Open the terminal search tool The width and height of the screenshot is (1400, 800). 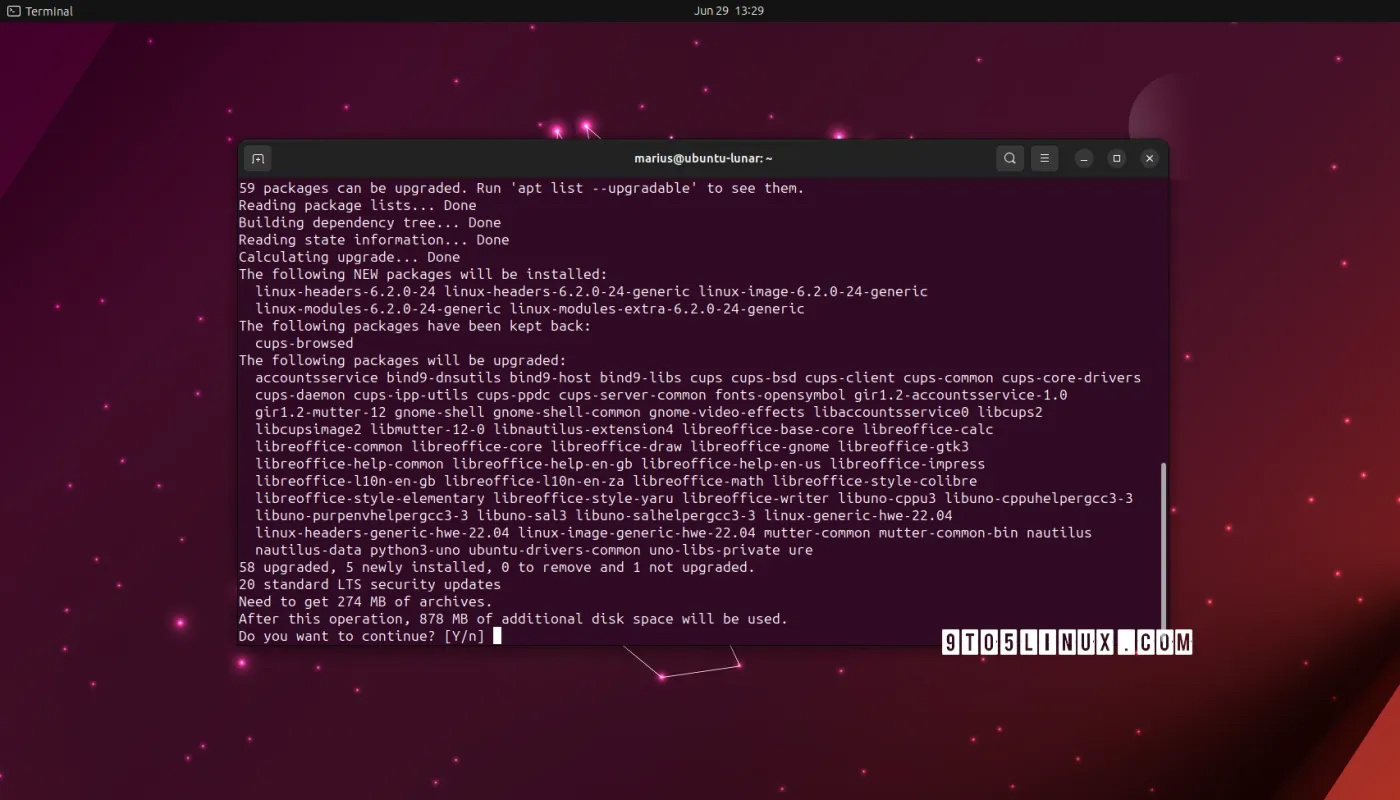(x=1010, y=158)
